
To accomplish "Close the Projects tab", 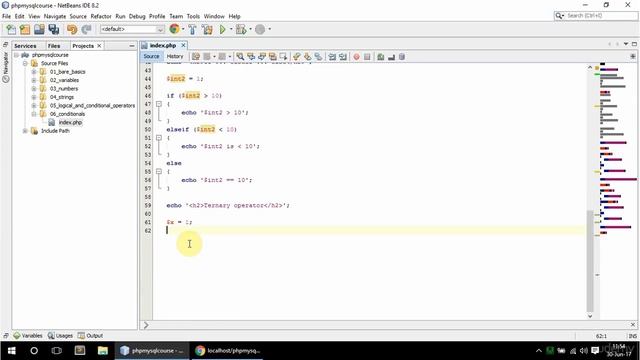I will pos(99,46).
